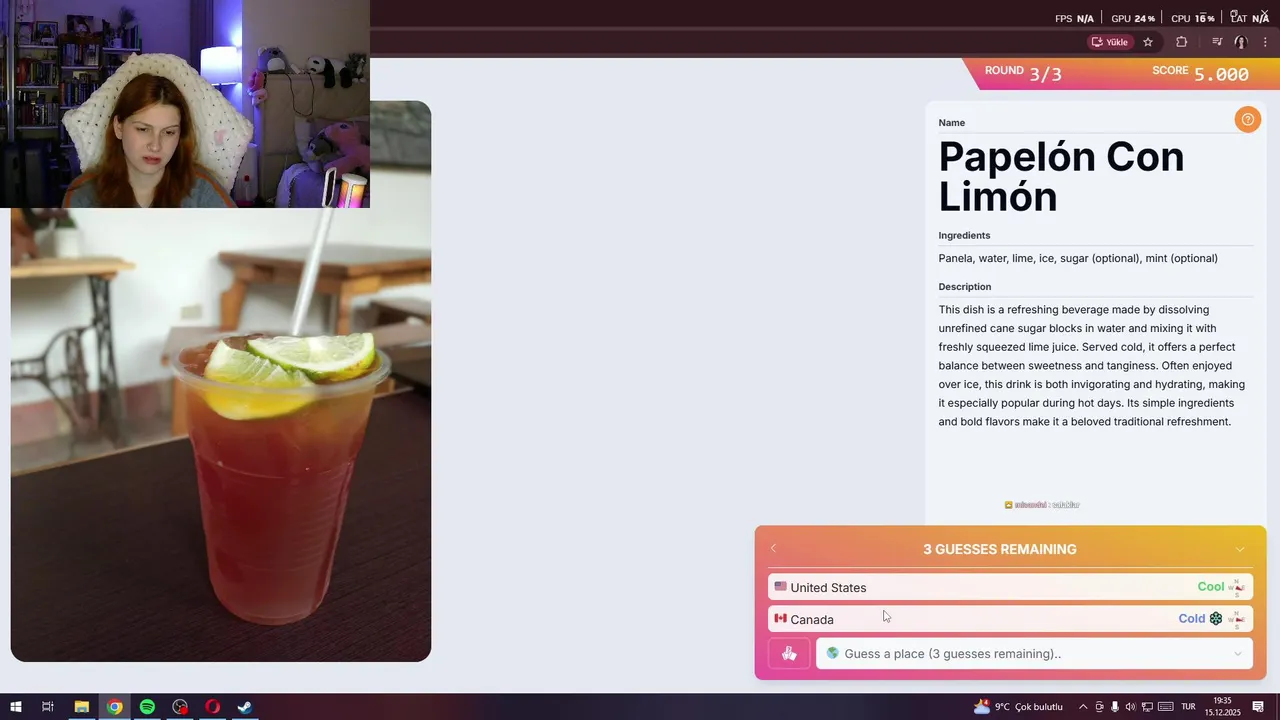
Task: Open Task View on the taskbar
Action: [x=47, y=707]
